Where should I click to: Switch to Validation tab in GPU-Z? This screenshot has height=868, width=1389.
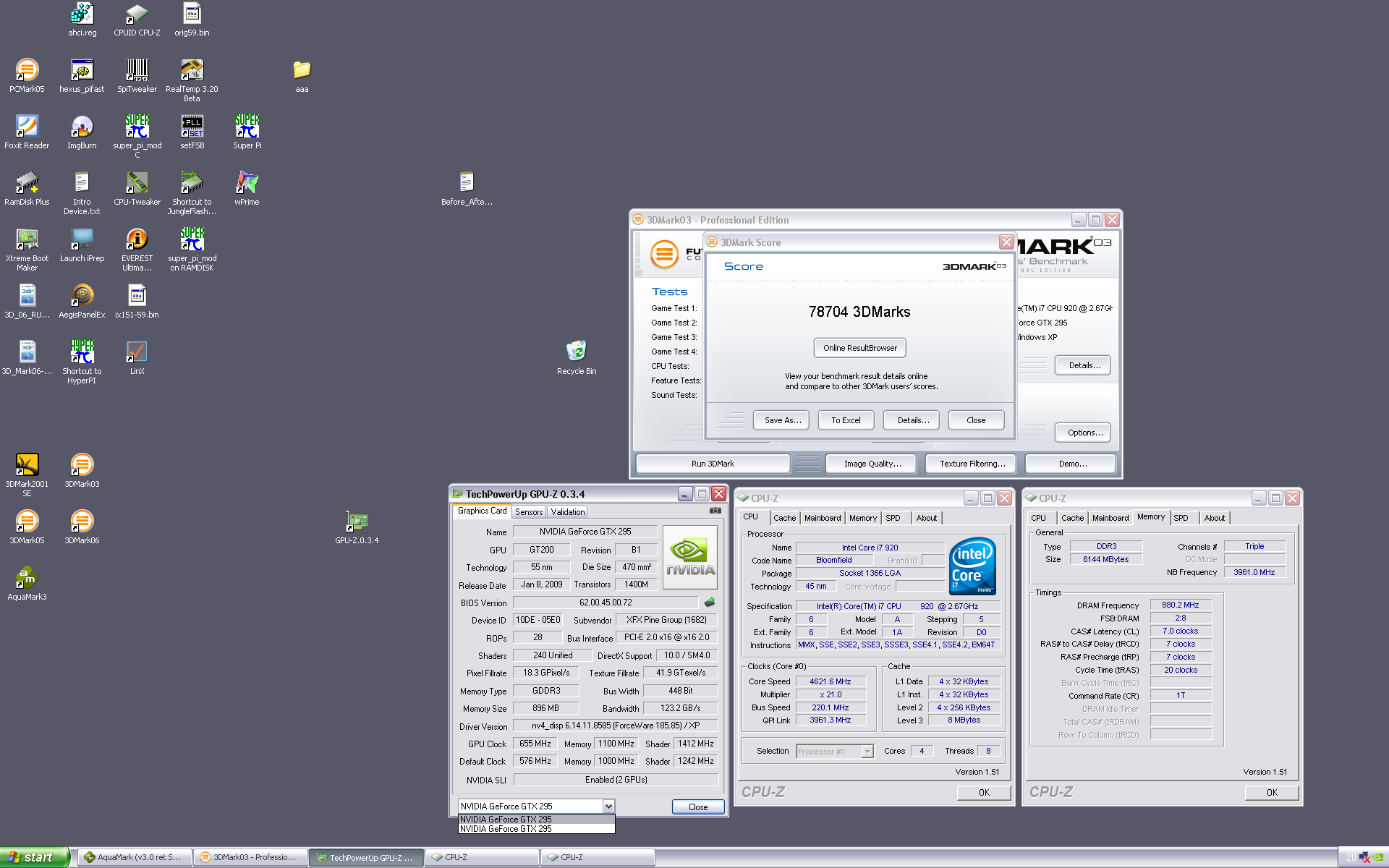pyautogui.click(x=568, y=512)
